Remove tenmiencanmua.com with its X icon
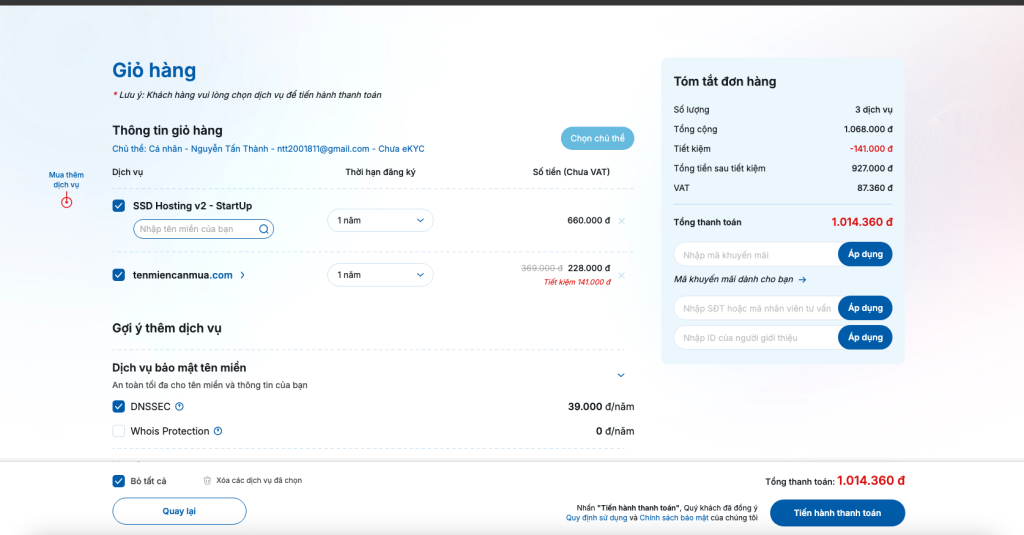 [x=622, y=275]
